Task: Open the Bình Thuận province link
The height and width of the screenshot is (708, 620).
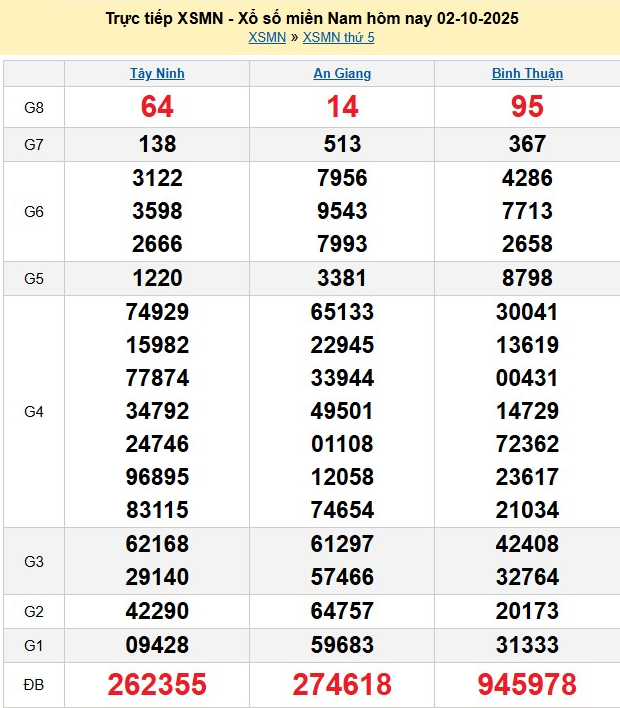Action: point(527,74)
